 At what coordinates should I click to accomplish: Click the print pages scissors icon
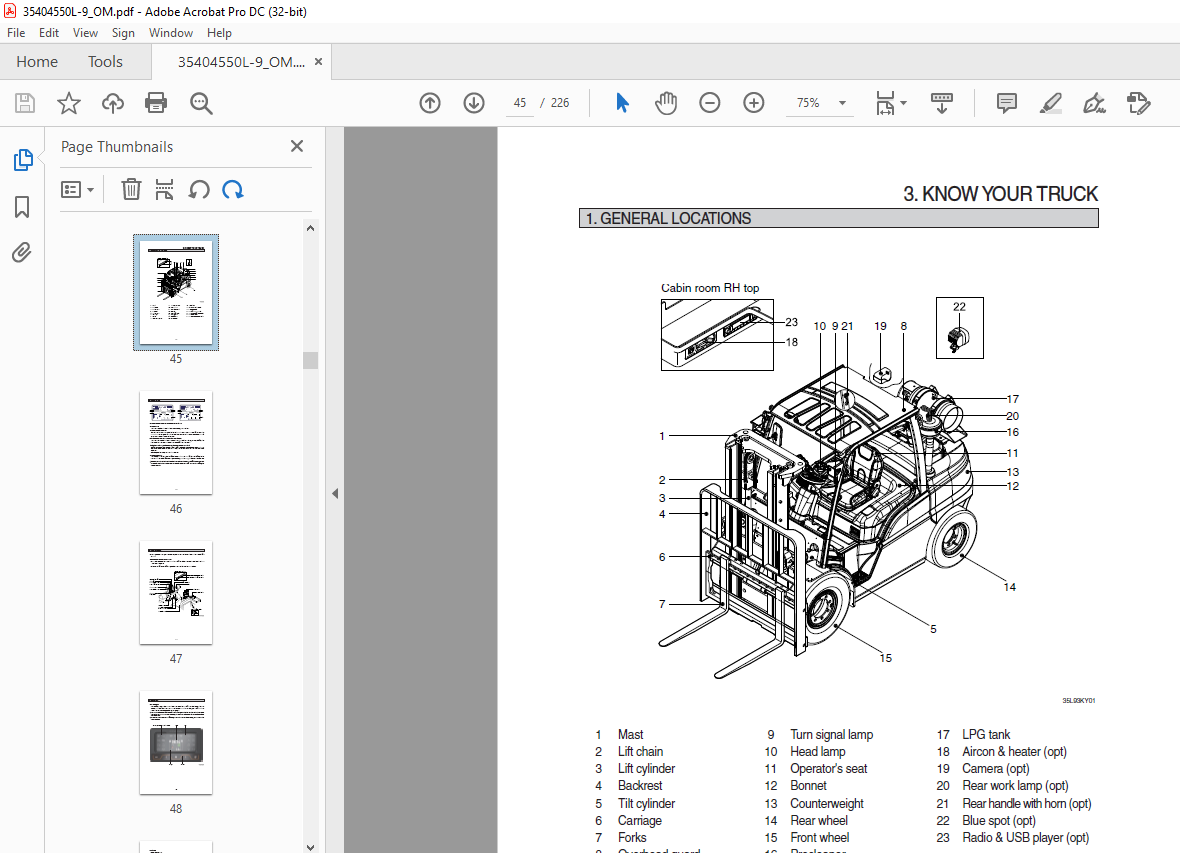tap(164, 190)
